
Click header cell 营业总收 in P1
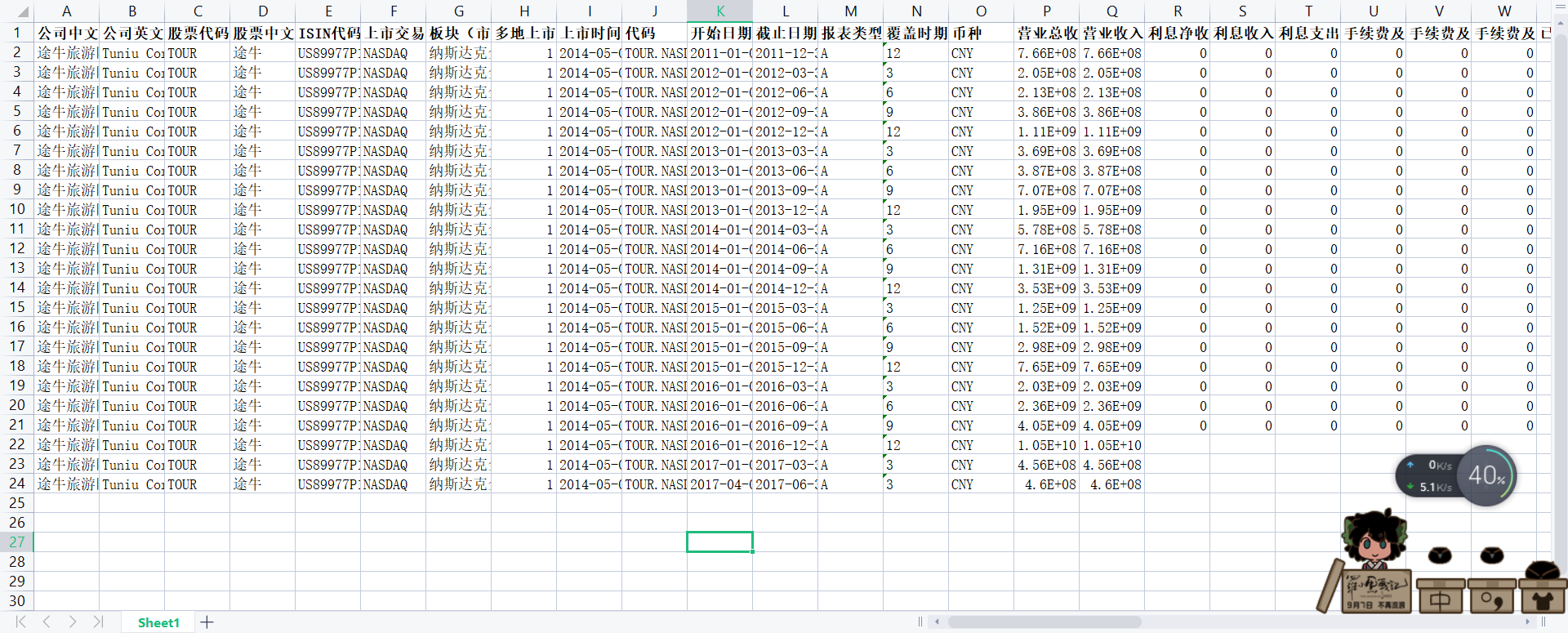click(1046, 33)
